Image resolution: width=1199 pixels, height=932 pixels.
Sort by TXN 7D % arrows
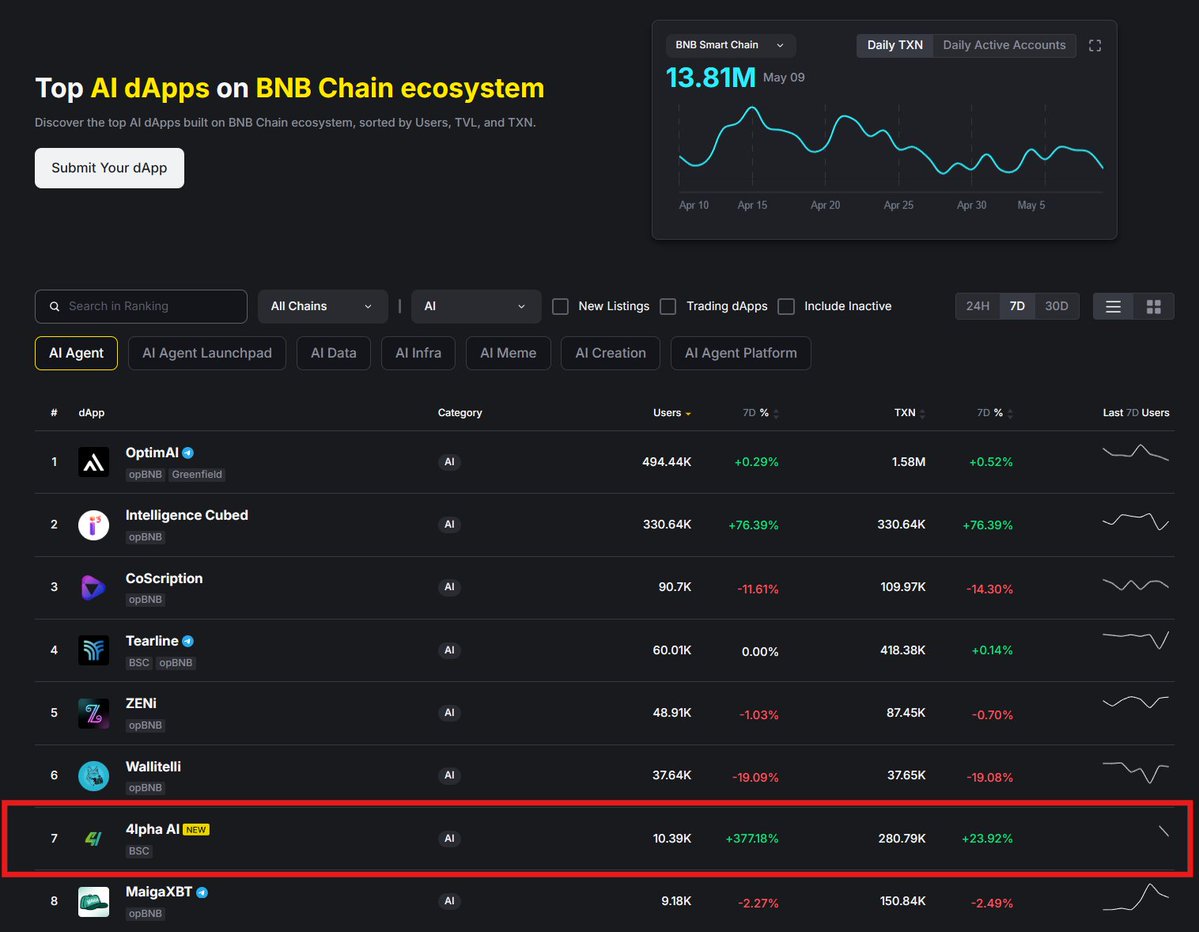(x=1010, y=414)
